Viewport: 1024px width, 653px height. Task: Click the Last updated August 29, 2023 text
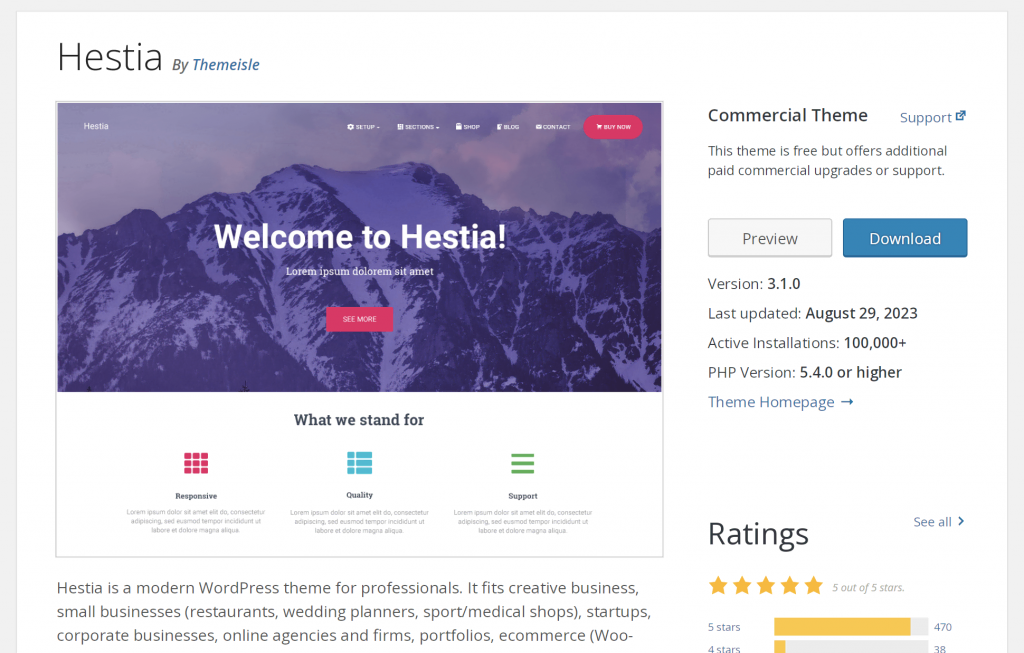812,313
